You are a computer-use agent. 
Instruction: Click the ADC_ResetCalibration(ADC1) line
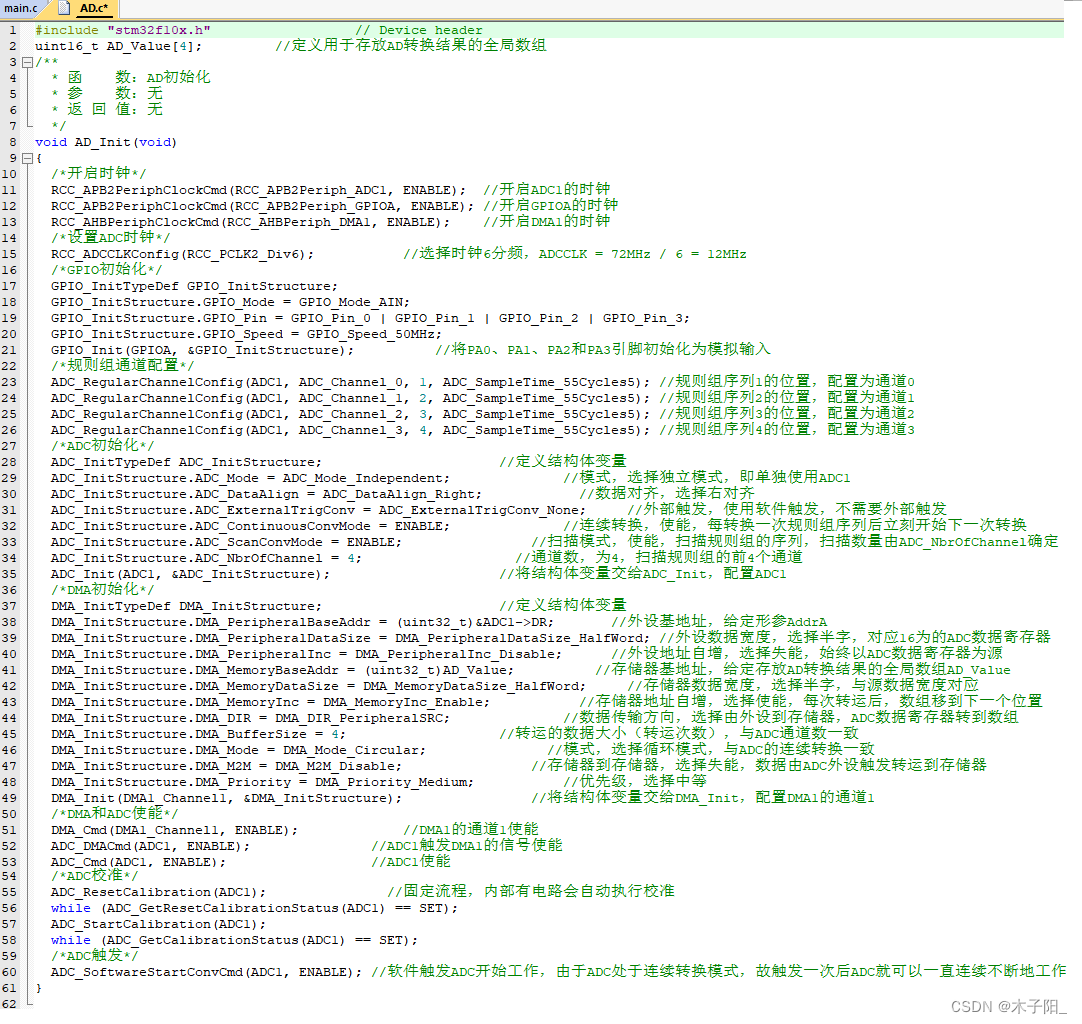click(158, 892)
